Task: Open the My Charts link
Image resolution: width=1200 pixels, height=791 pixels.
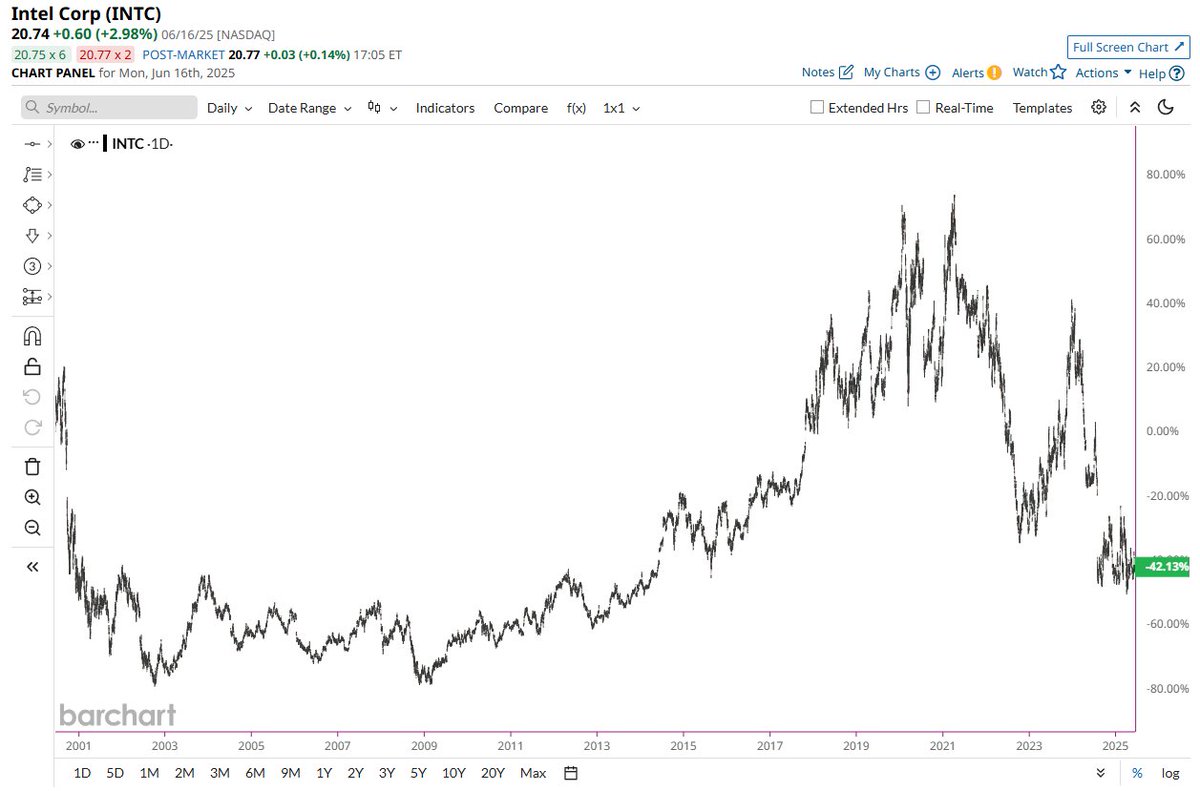Action: [x=891, y=73]
